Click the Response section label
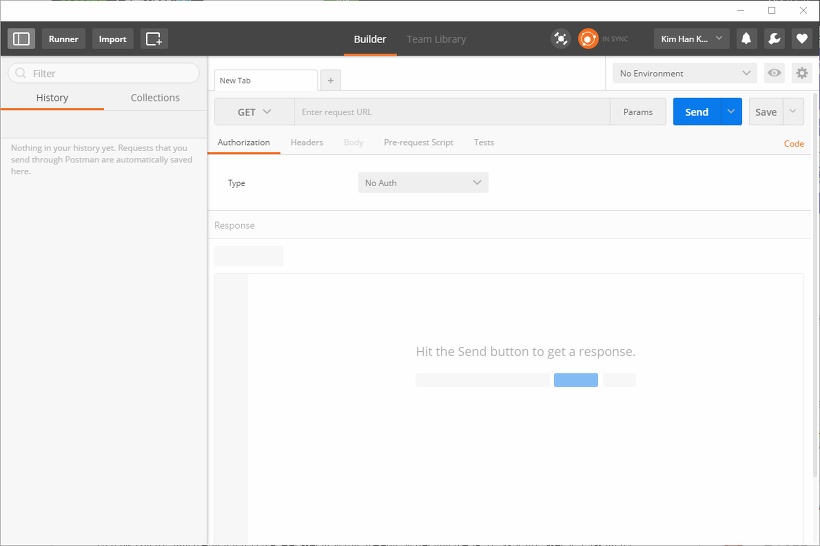The width and height of the screenshot is (820, 546). [234, 225]
